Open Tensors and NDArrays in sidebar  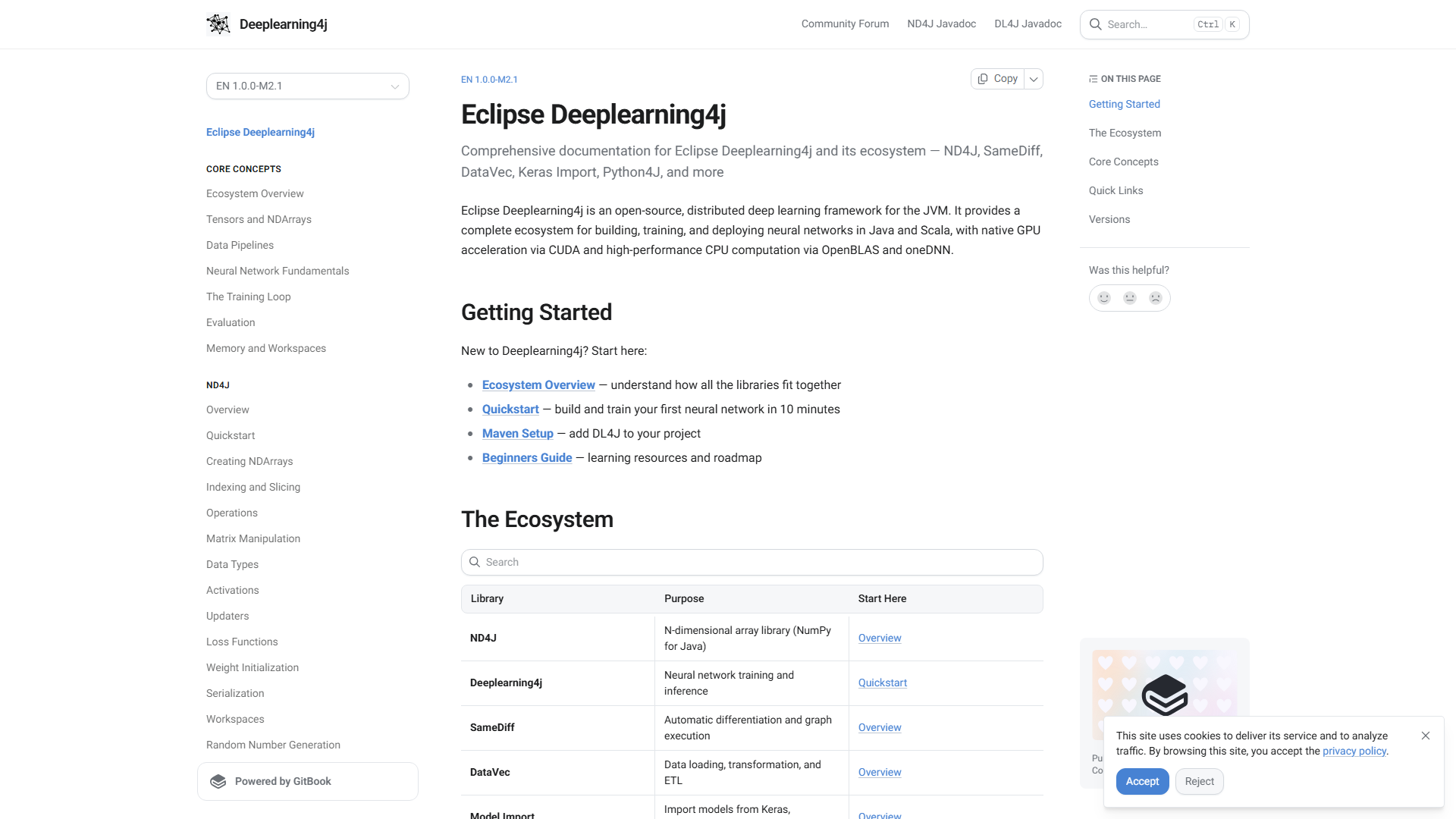259,220
